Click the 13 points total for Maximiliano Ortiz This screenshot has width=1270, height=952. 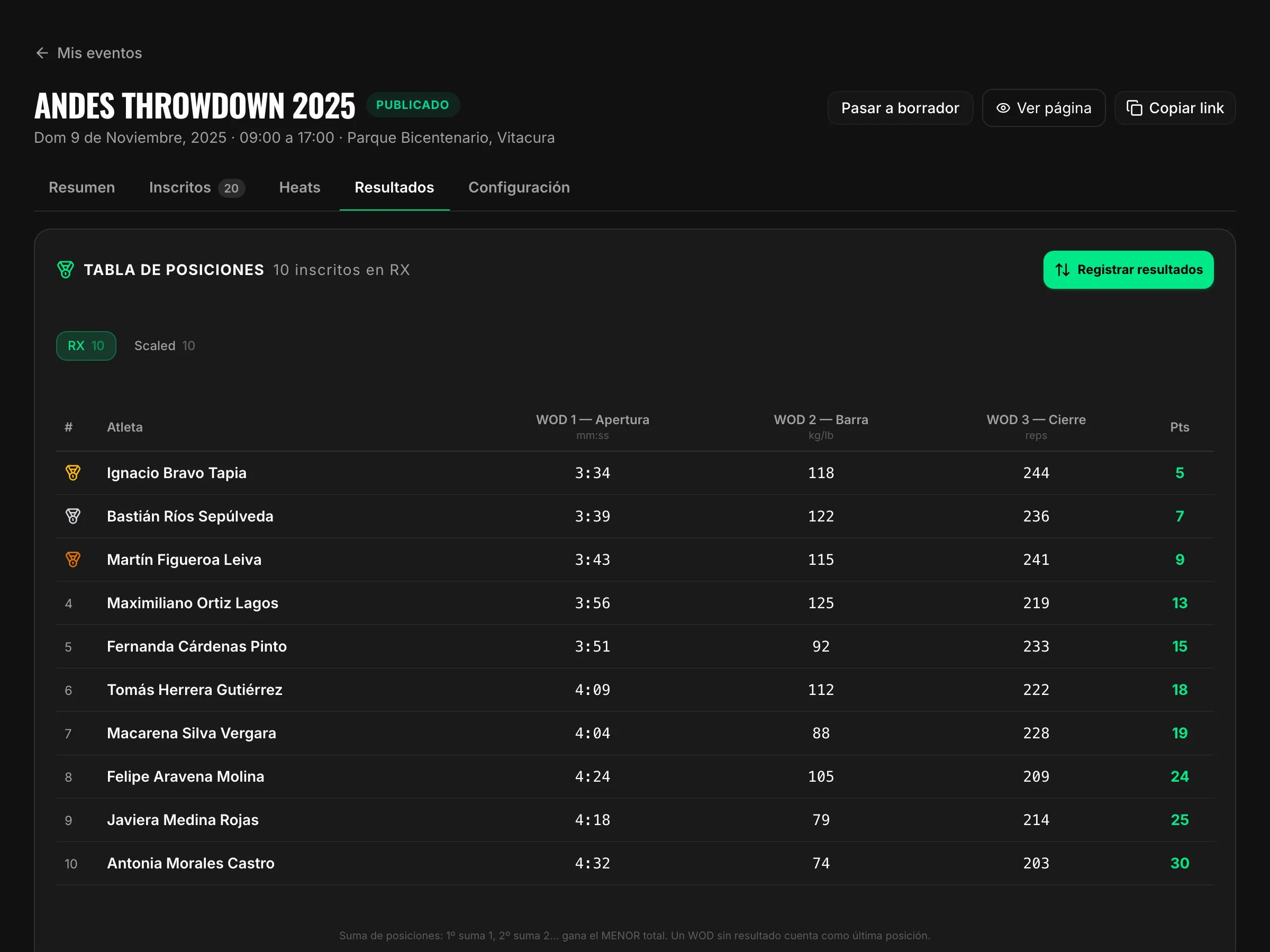1180,603
